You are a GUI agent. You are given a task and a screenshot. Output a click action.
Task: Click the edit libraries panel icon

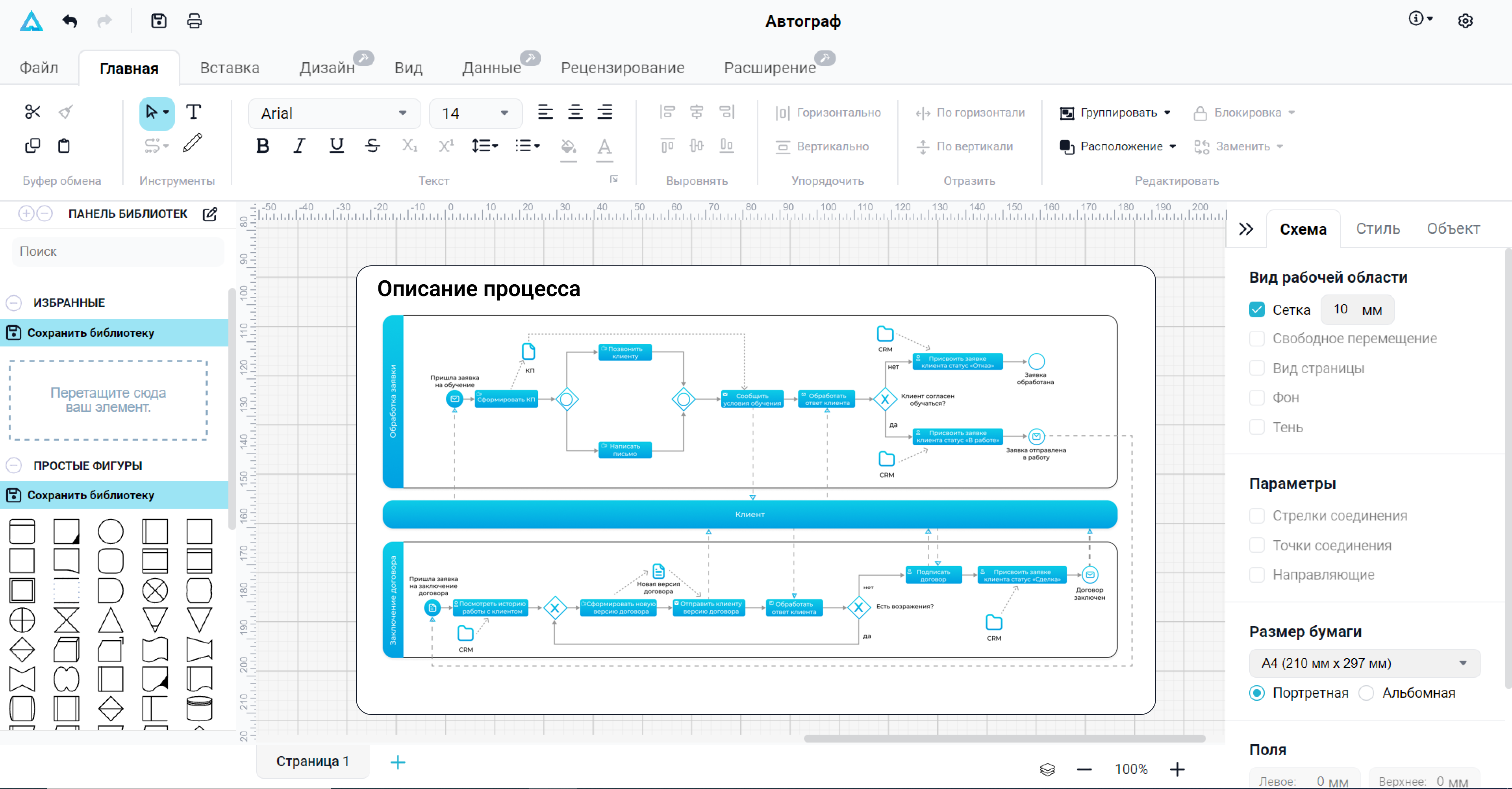coord(210,214)
